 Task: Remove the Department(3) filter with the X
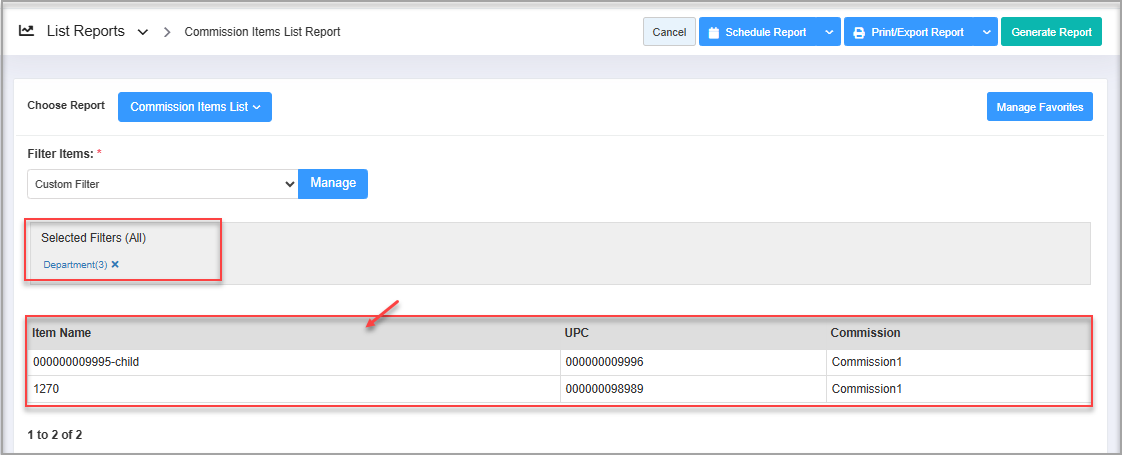pos(115,265)
